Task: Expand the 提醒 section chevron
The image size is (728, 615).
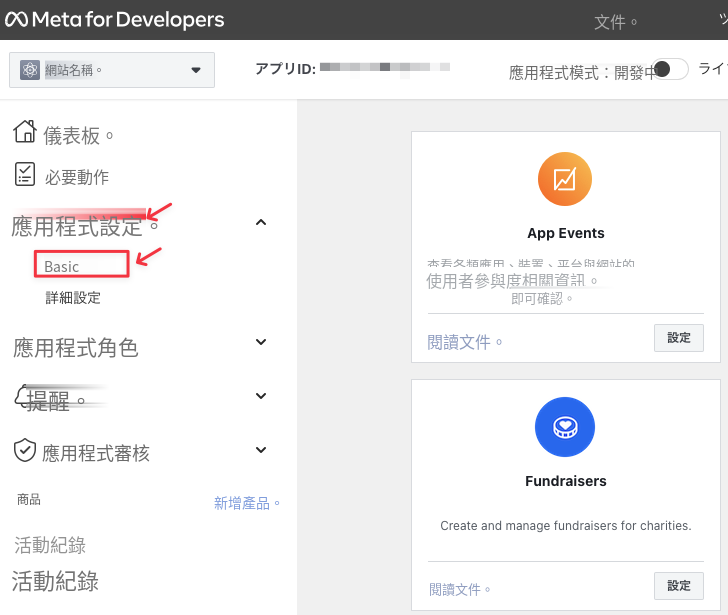Action: 261,396
